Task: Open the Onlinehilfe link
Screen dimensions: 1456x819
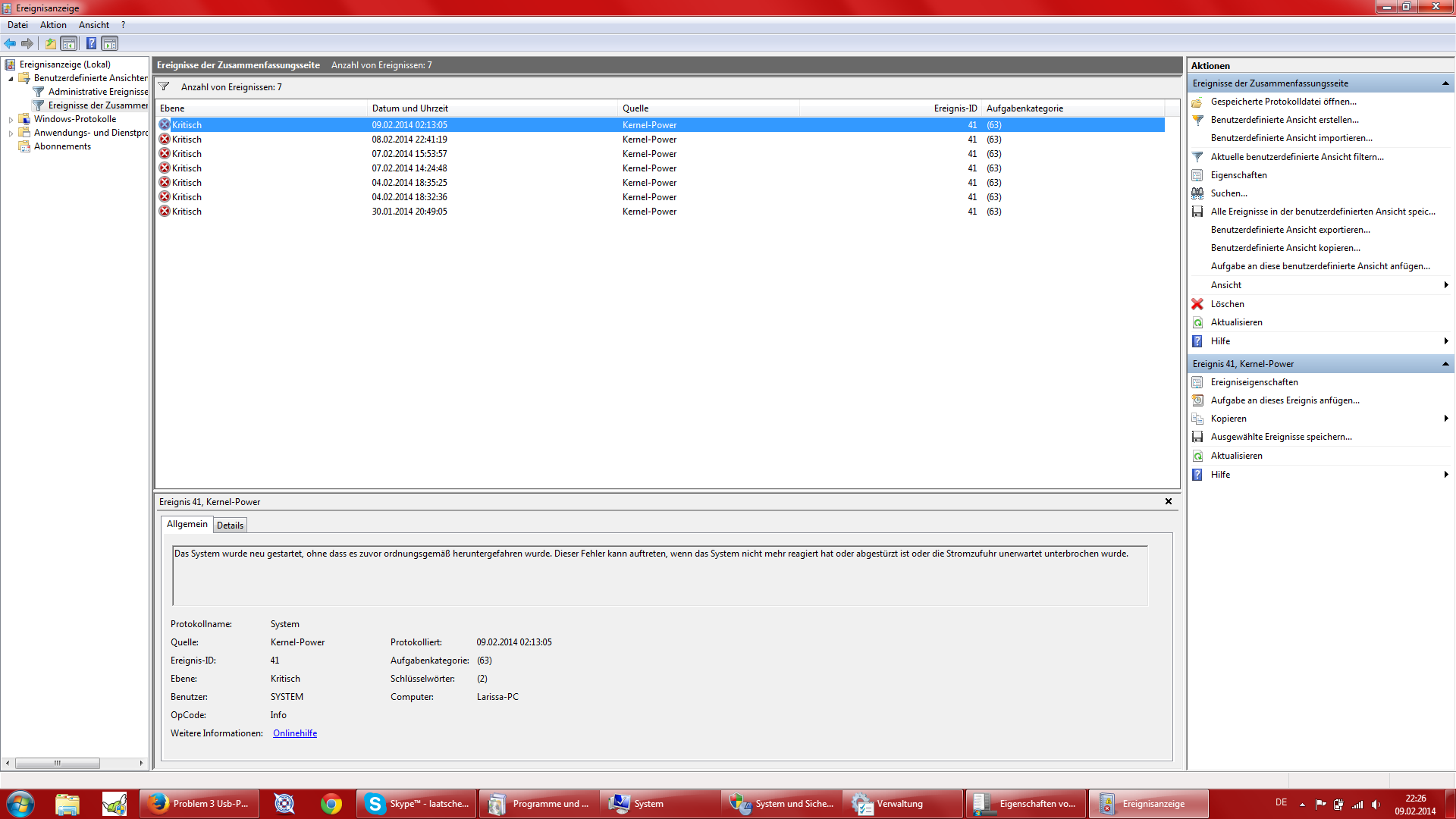Action: 295,733
